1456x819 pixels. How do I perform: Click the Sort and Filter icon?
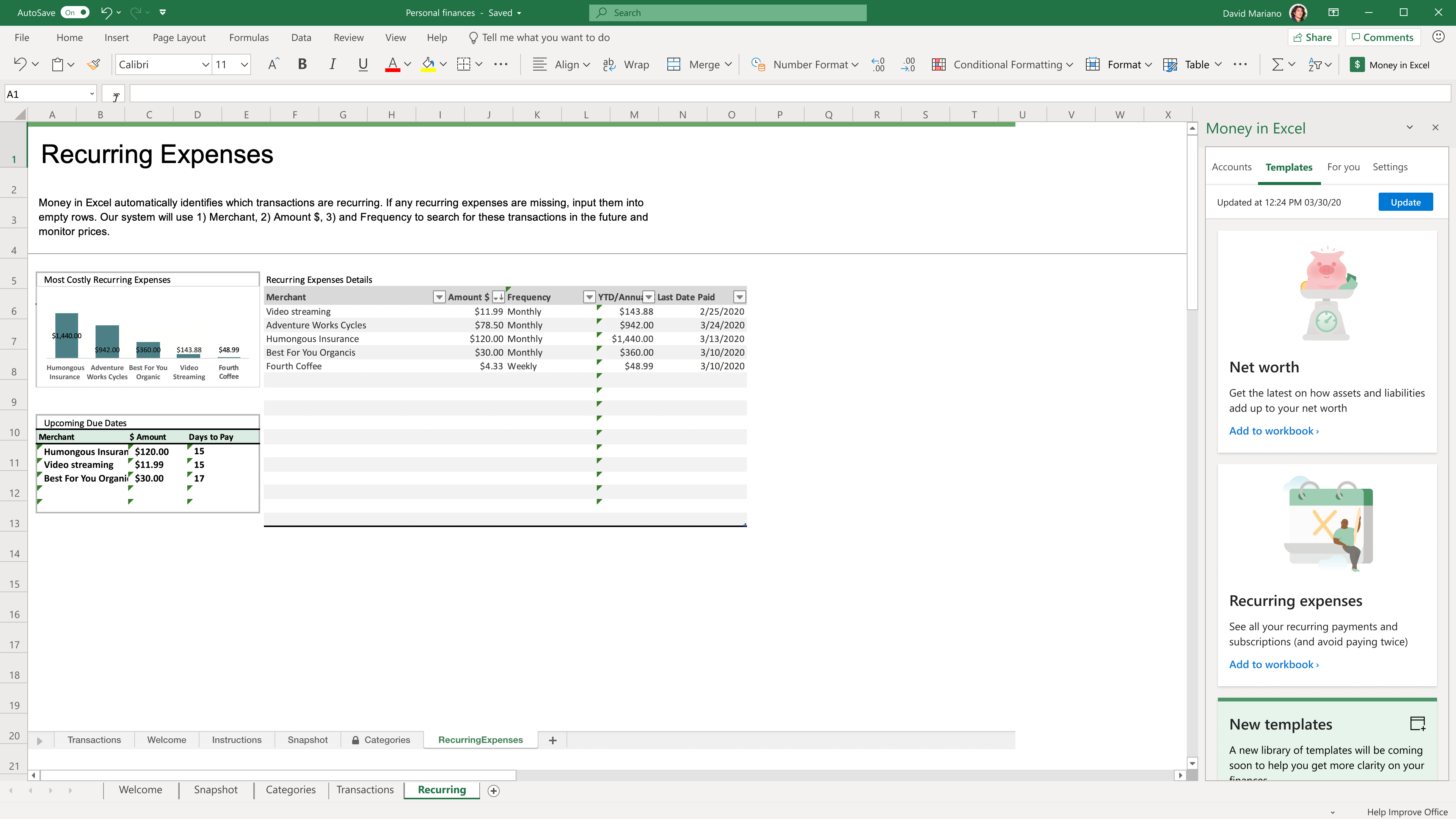tap(1315, 64)
